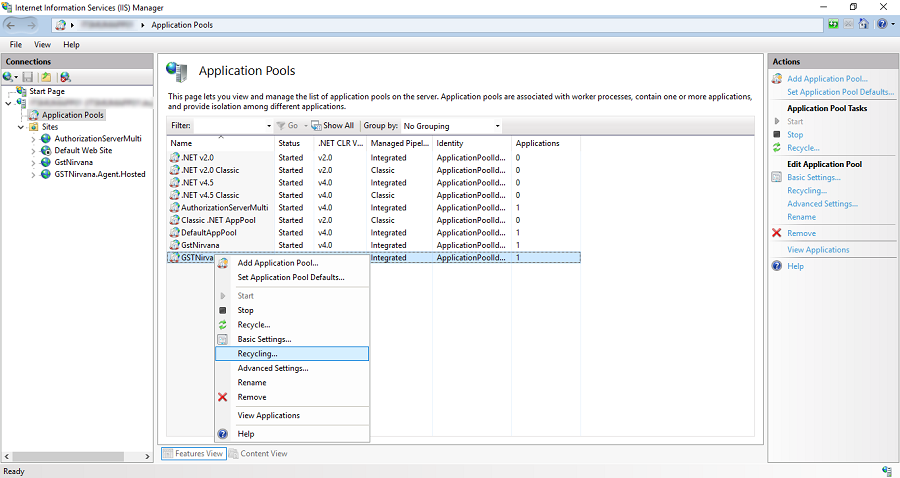Select the Classic .NET AppPool row
Screen dimensions: 900x478
374,220
